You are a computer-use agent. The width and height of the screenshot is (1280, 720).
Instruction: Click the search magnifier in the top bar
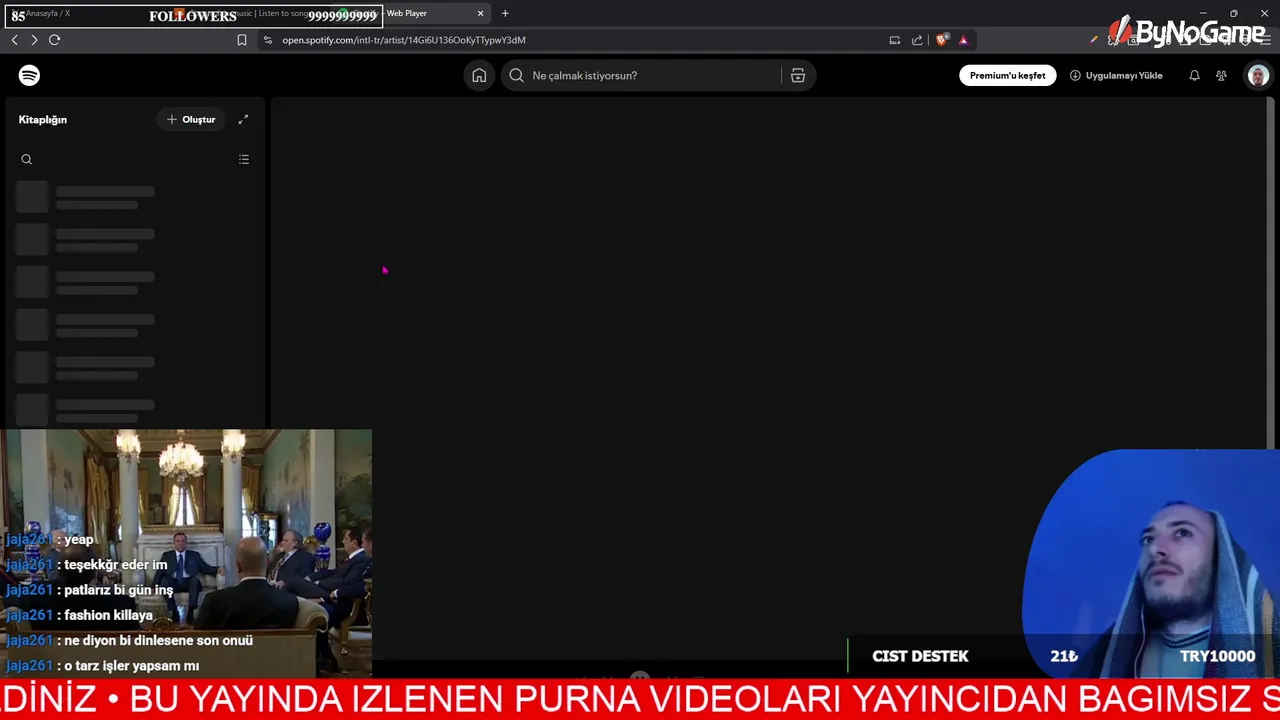pyautogui.click(x=516, y=75)
